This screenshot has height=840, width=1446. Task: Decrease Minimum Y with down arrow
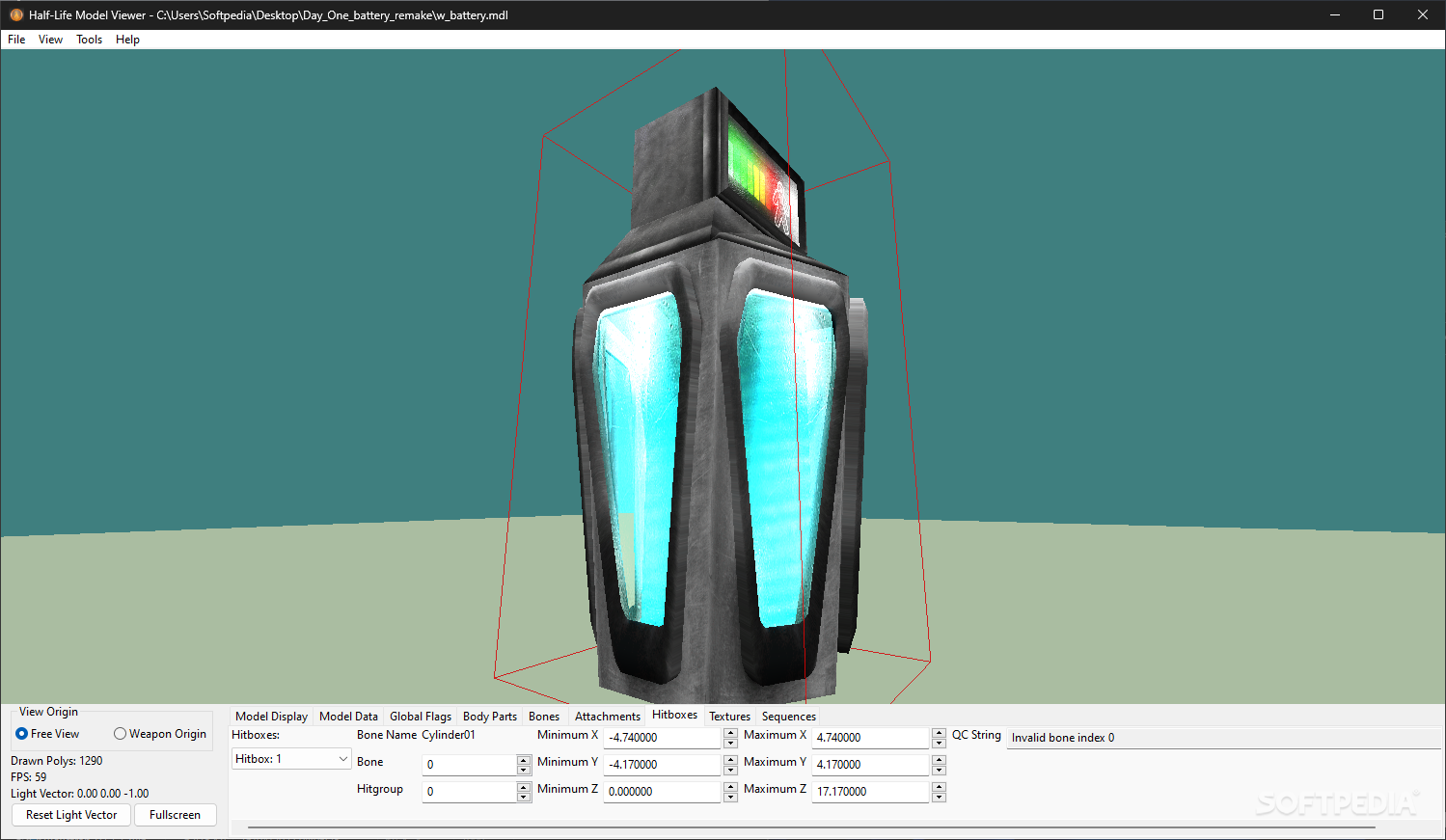point(730,770)
